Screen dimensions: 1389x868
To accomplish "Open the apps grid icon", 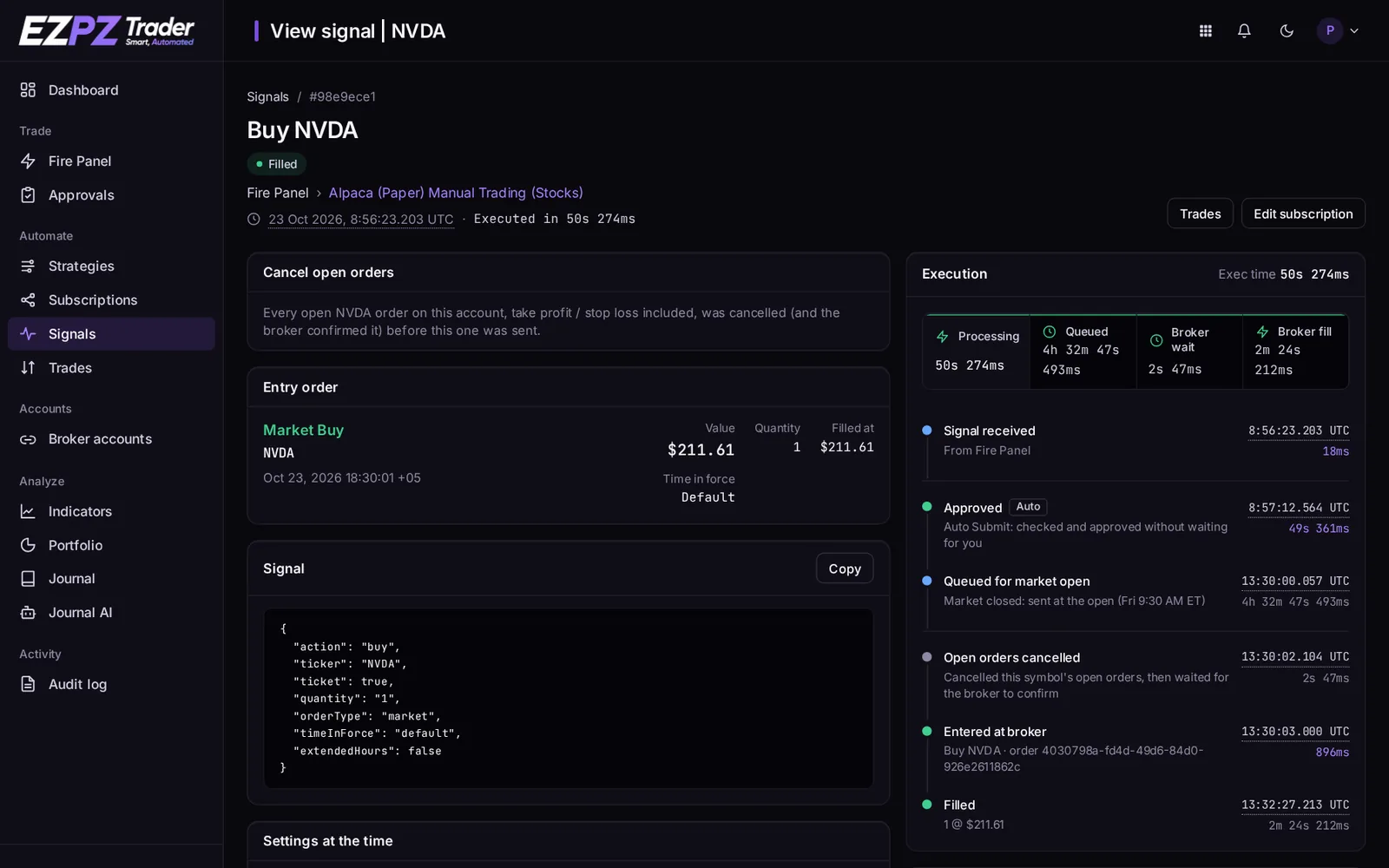I will pyautogui.click(x=1206, y=31).
